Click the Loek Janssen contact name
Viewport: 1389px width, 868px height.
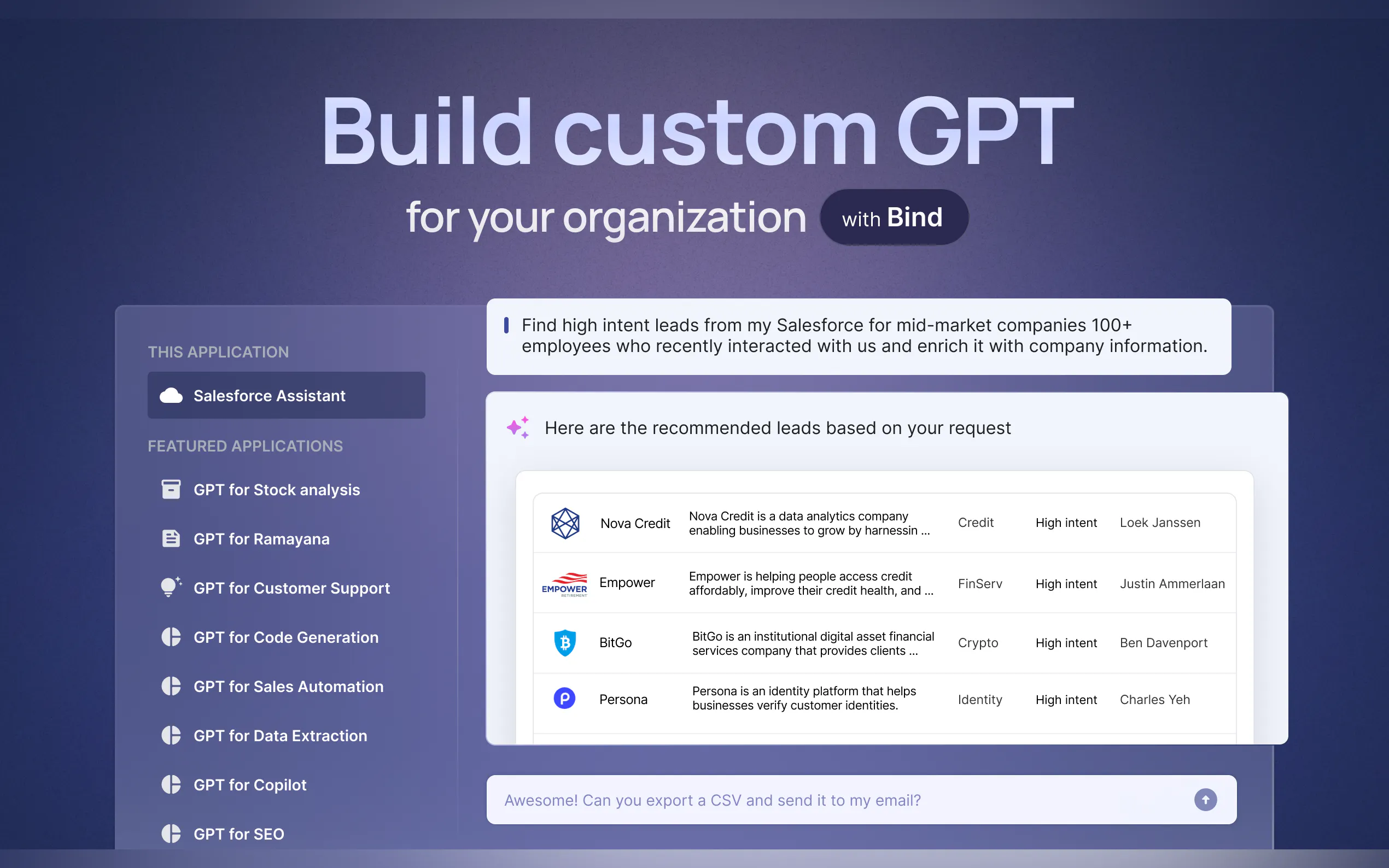click(x=1159, y=523)
